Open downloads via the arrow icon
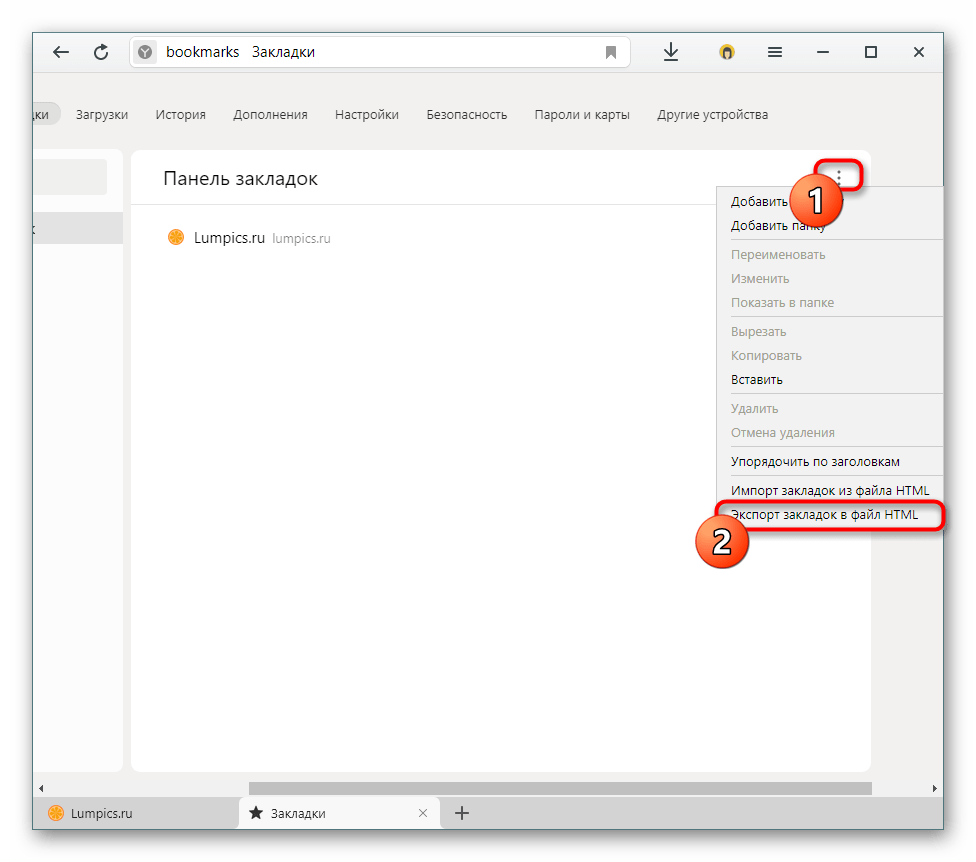 click(671, 52)
